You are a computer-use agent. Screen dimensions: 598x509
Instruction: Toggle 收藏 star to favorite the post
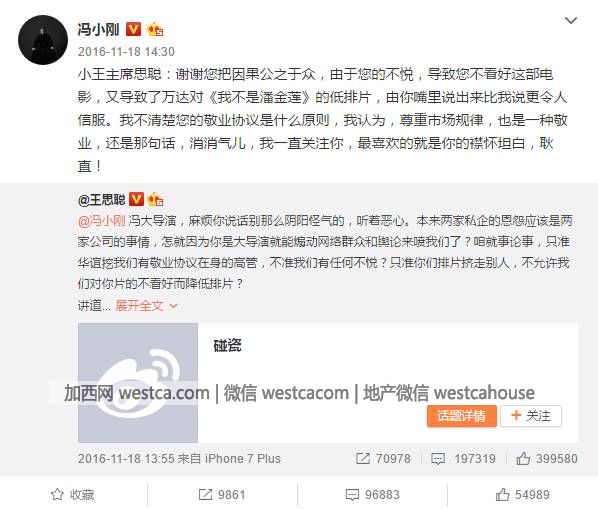[x=72, y=495]
